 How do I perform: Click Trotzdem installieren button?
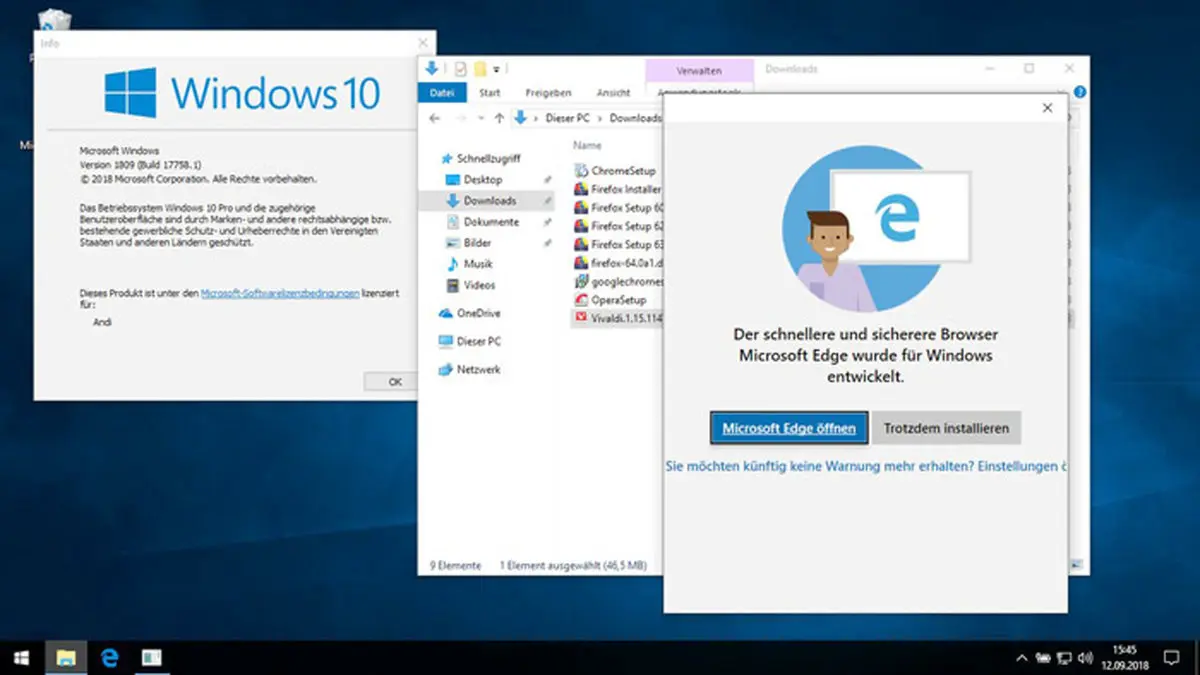click(946, 428)
